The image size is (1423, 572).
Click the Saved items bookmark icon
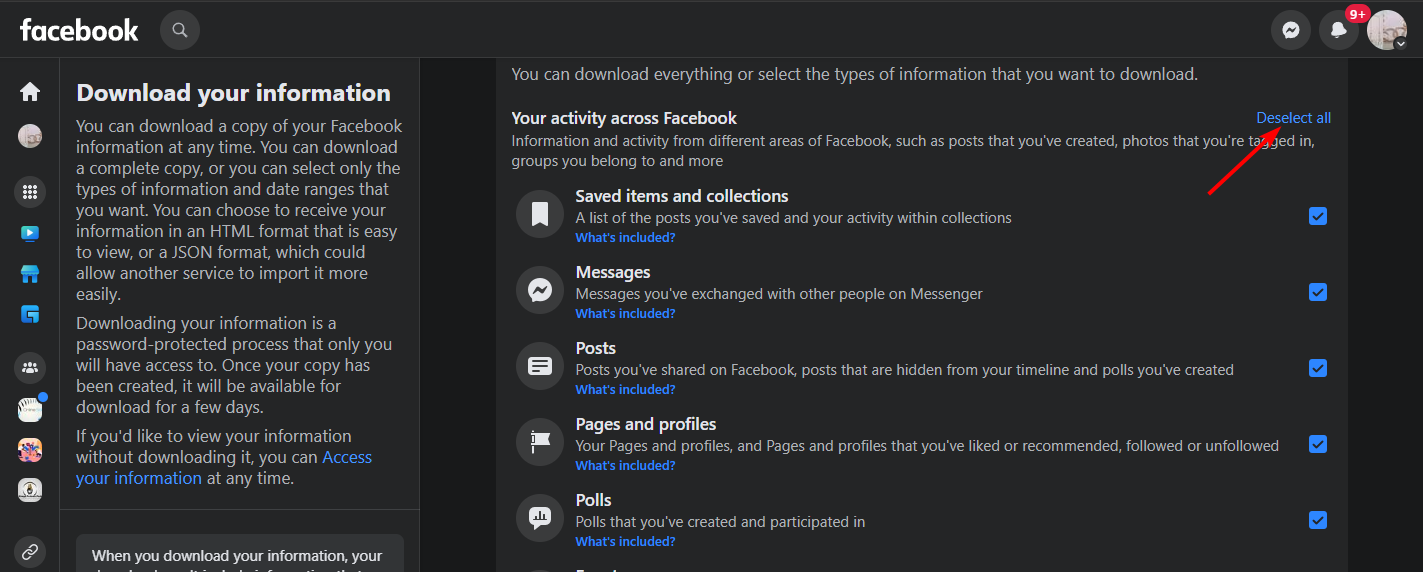[540, 214]
